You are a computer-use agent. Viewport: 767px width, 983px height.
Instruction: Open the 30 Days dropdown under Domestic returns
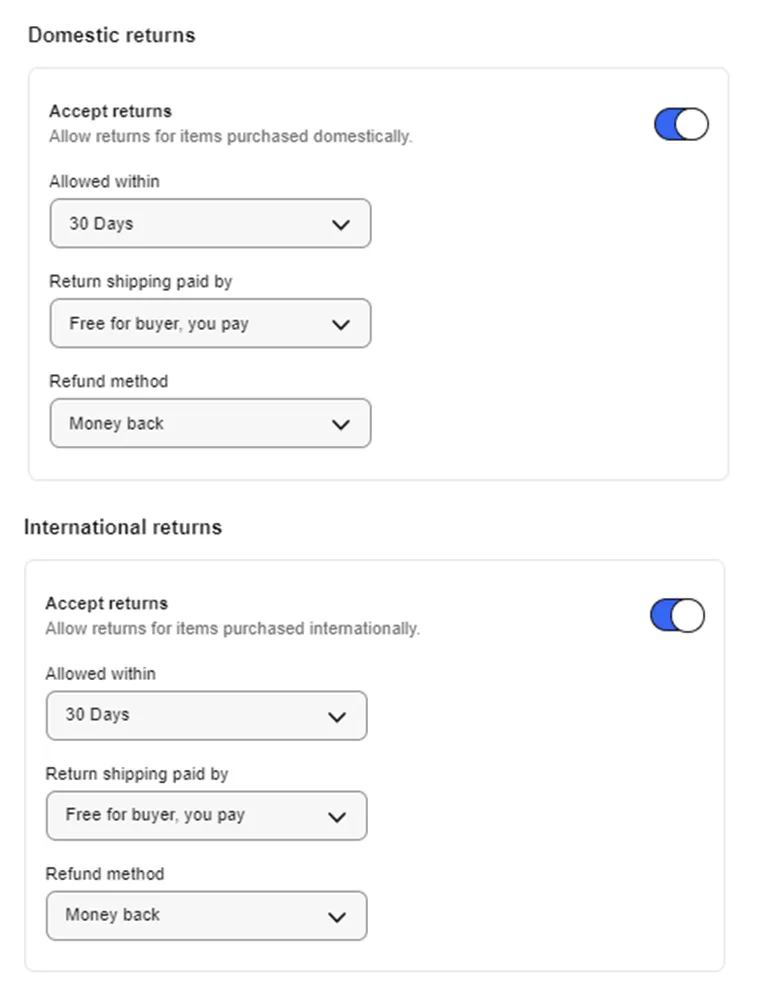click(210, 223)
